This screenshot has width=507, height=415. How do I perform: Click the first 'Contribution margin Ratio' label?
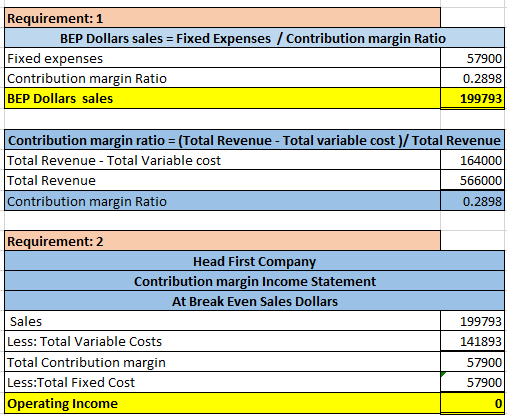point(222,78)
